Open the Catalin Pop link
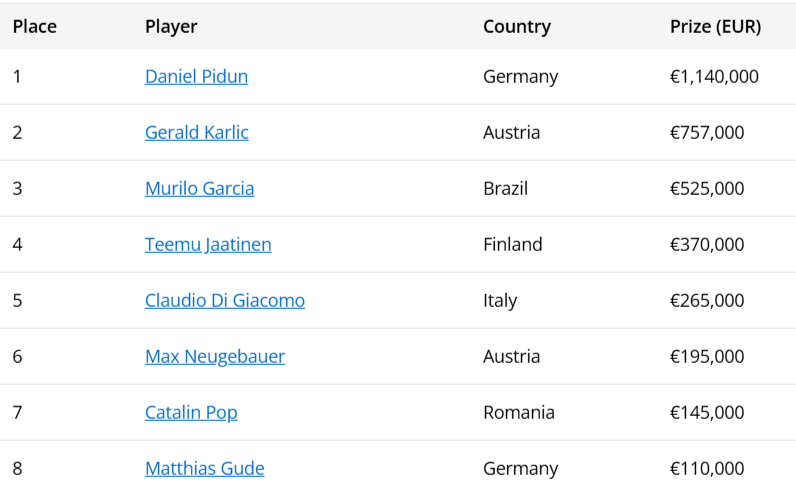The width and height of the screenshot is (796, 487). [x=190, y=413]
